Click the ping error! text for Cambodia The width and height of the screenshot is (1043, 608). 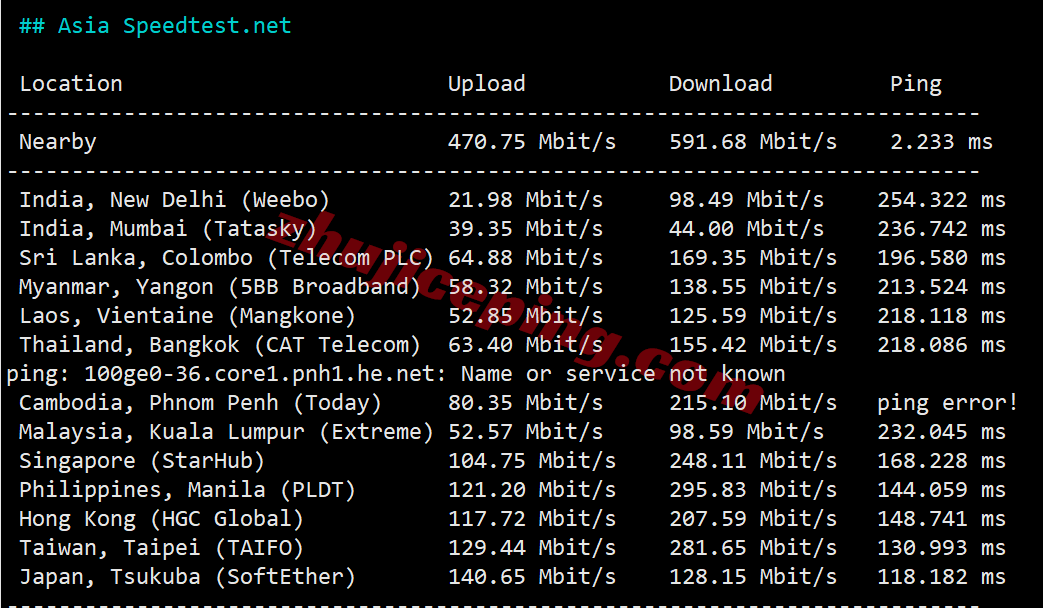click(947, 403)
